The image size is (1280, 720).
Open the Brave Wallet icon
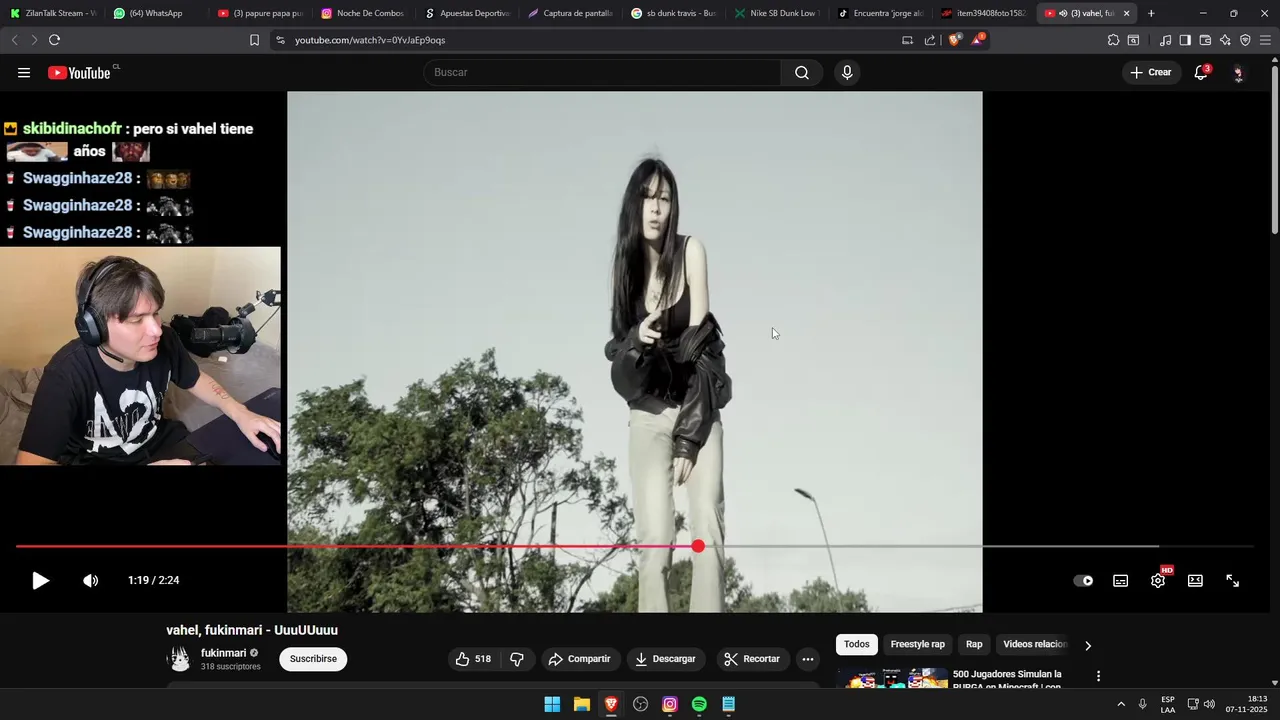click(x=1205, y=40)
